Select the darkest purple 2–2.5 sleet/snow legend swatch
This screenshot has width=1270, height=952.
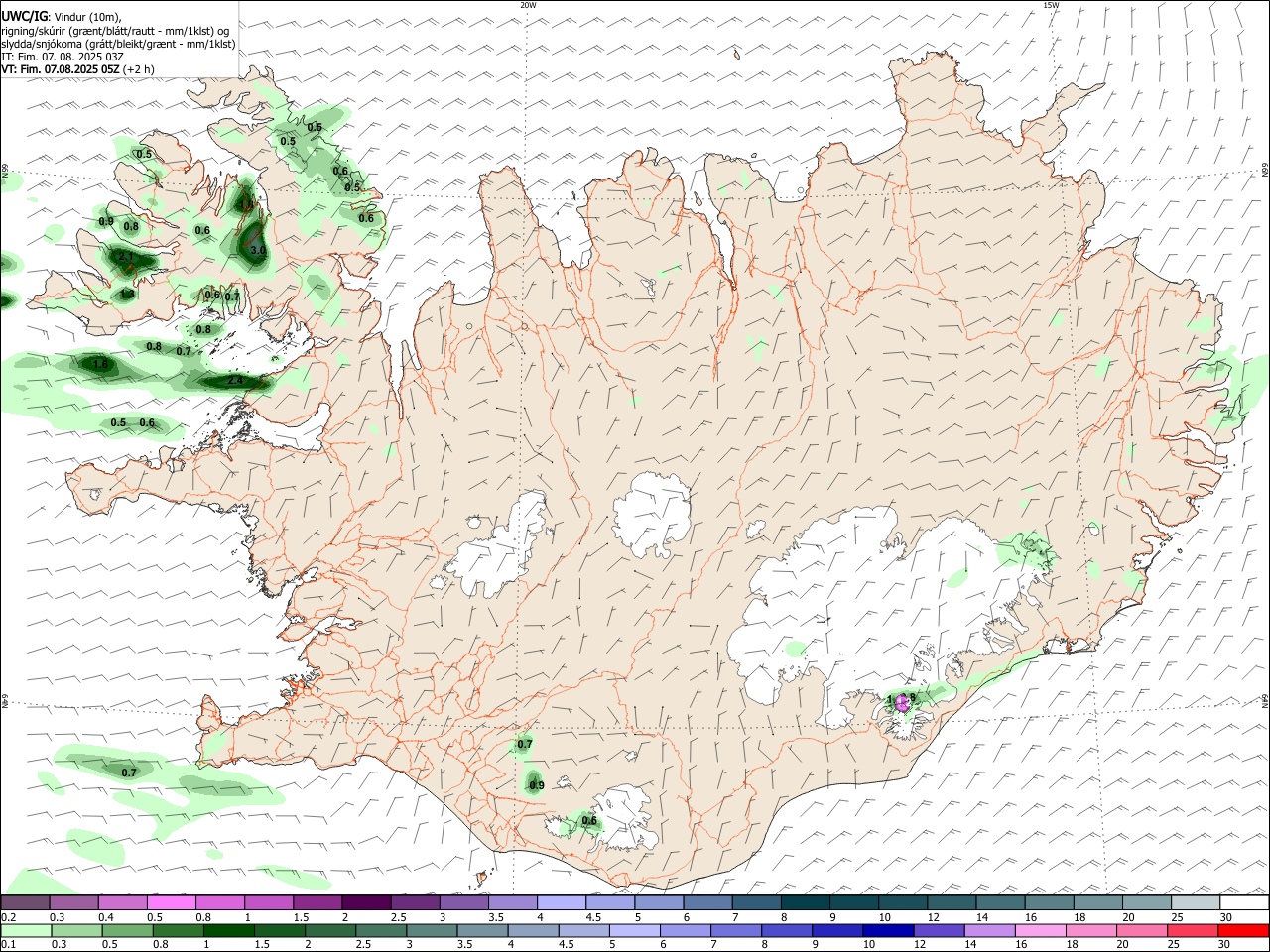click(366, 902)
